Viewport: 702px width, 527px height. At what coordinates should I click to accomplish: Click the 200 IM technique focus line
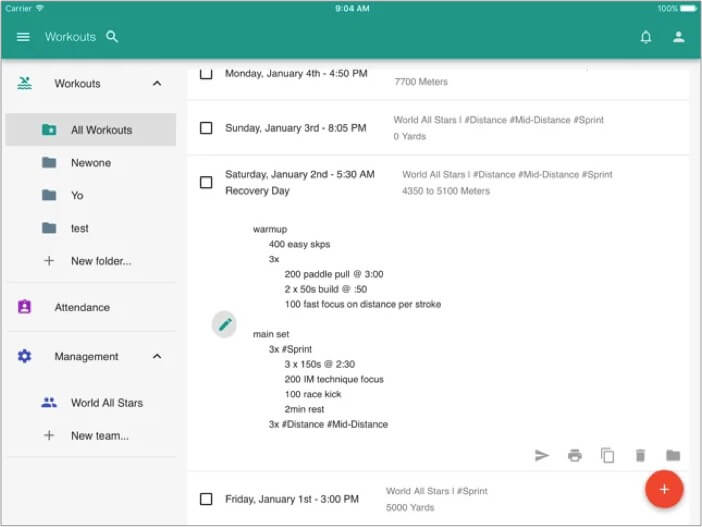(x=334, y=379)
